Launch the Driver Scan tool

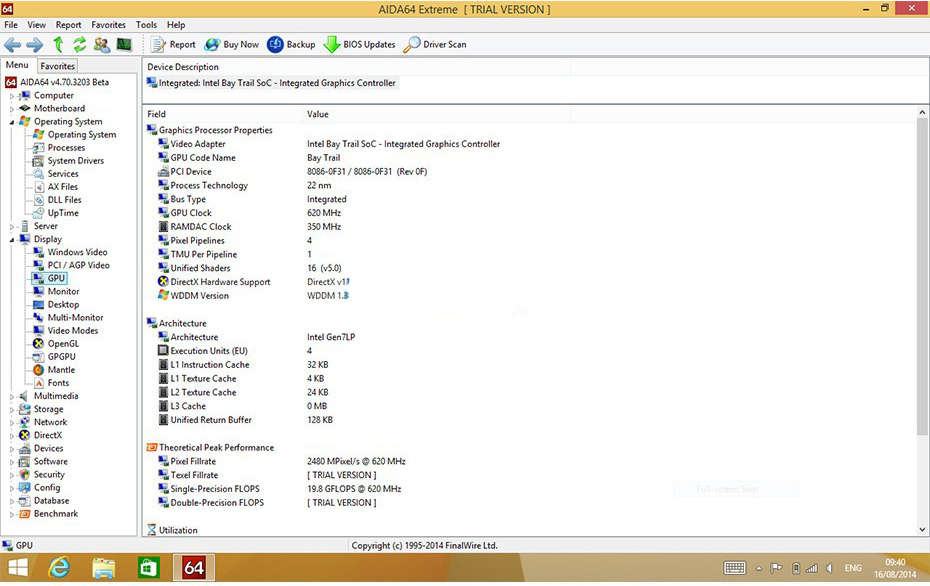point(435,44)
